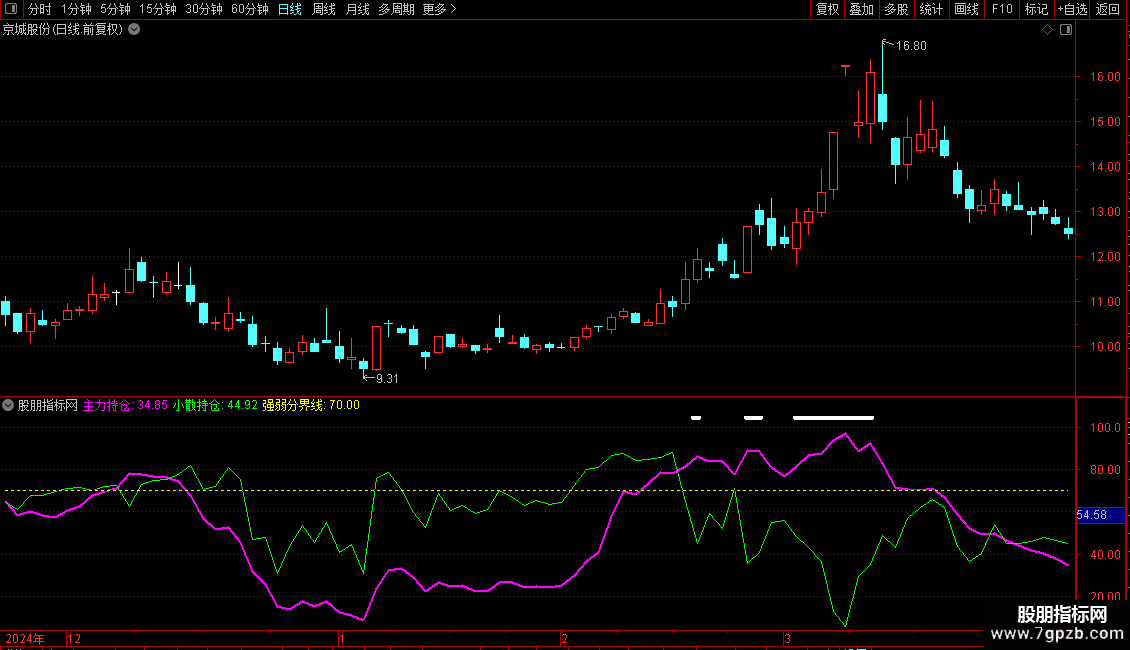The image size is (1130, 650).
Task: Click 小散持仓: 44.92 value label
Action: click(x=215, y=405)
